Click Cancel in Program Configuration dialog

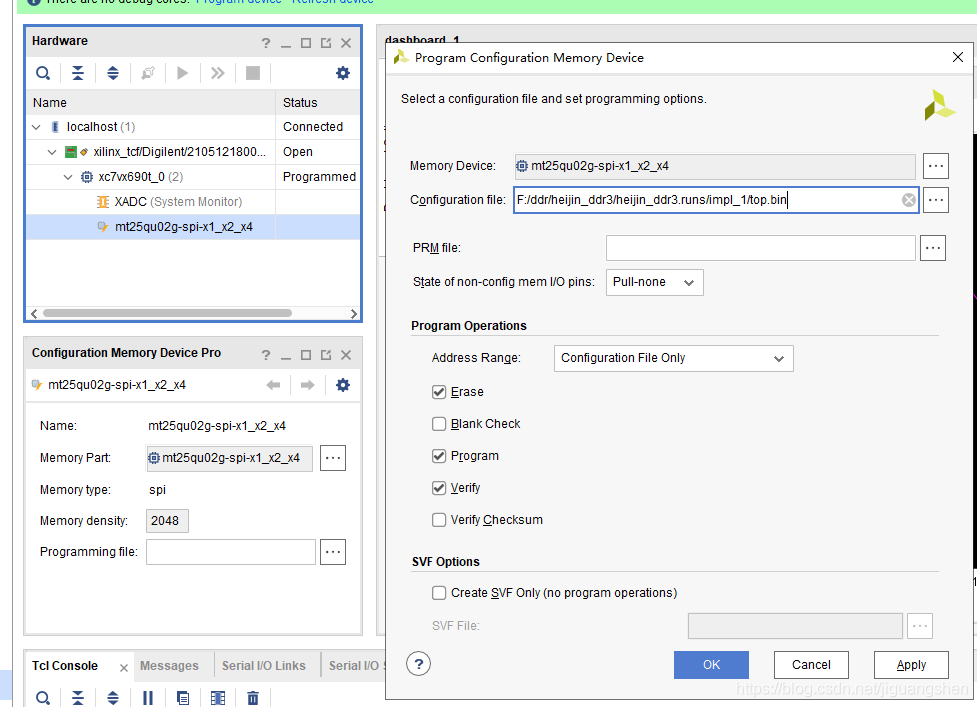coord(811,665)
